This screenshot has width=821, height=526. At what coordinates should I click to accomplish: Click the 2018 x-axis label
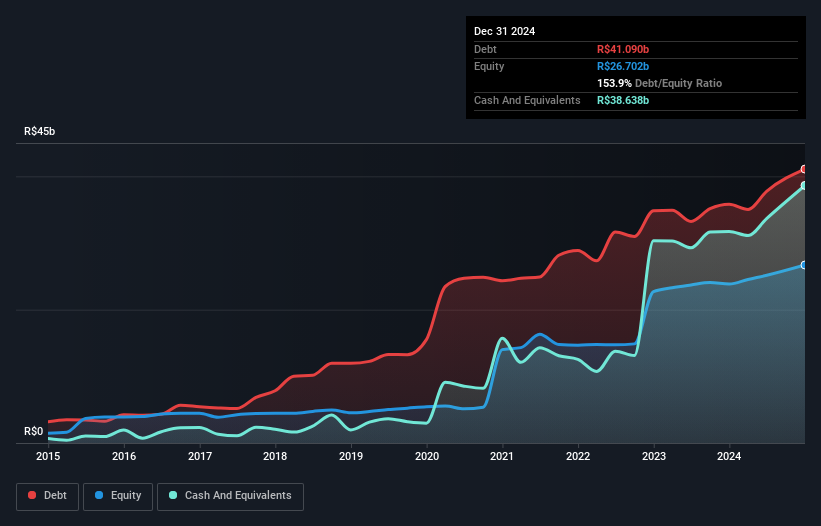click(275, 456)
